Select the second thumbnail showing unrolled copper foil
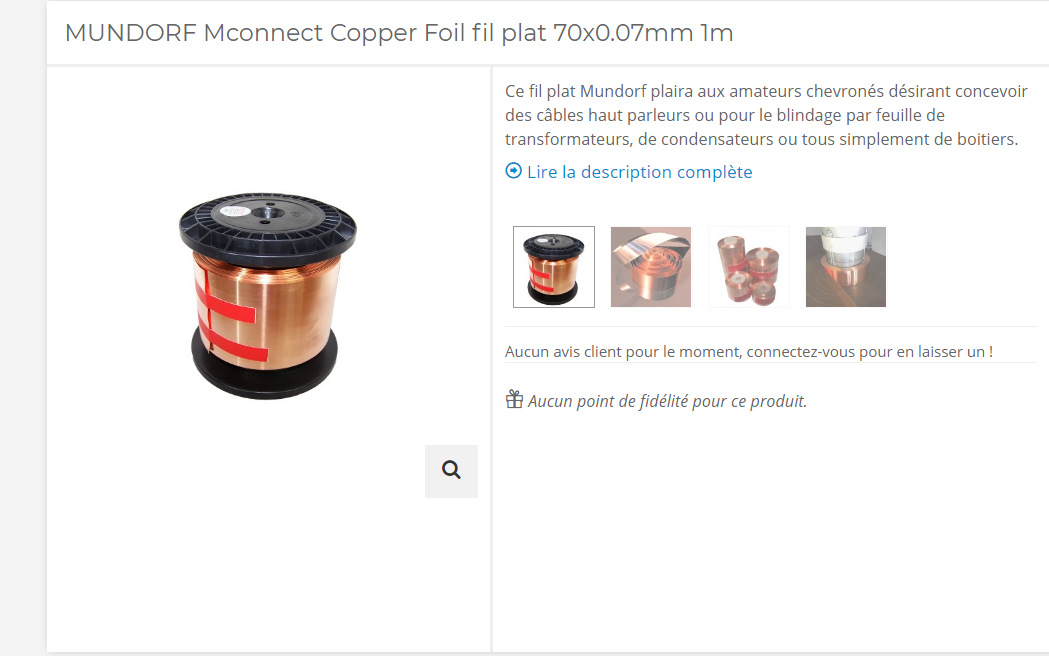1049x656 pixels. 650,267
